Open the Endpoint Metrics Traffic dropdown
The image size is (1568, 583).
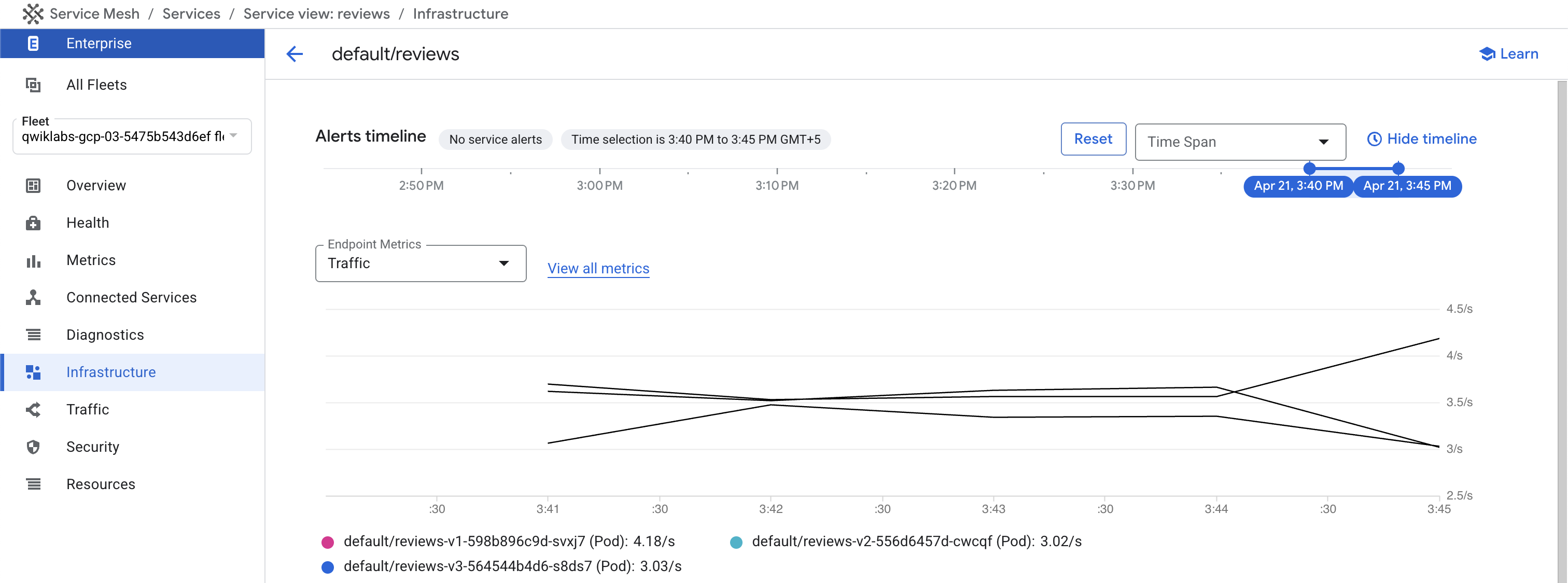pos(421,263)
